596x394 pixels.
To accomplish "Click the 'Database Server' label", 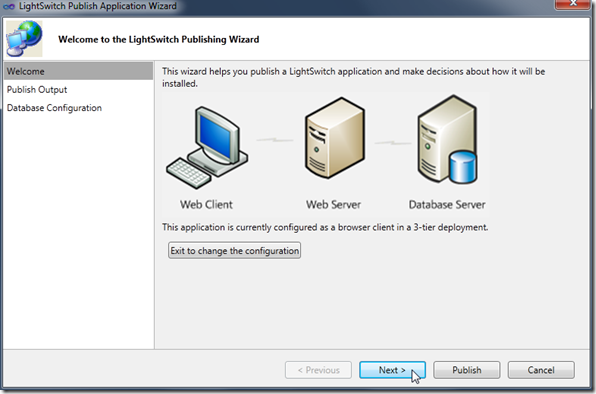I will 447,204.
